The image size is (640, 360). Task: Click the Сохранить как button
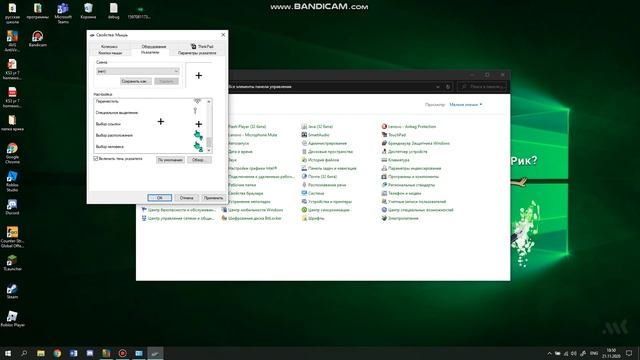pos(136,81)
